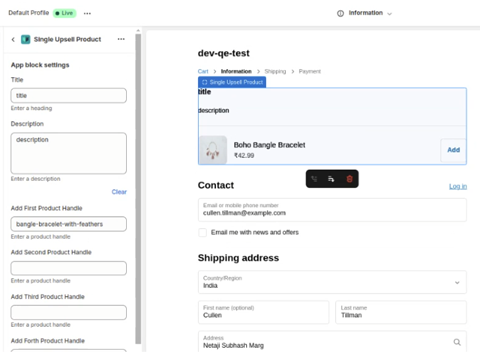Click the preview block description text
This screenshot has width=480, height=360.
(x=214, y=110)
